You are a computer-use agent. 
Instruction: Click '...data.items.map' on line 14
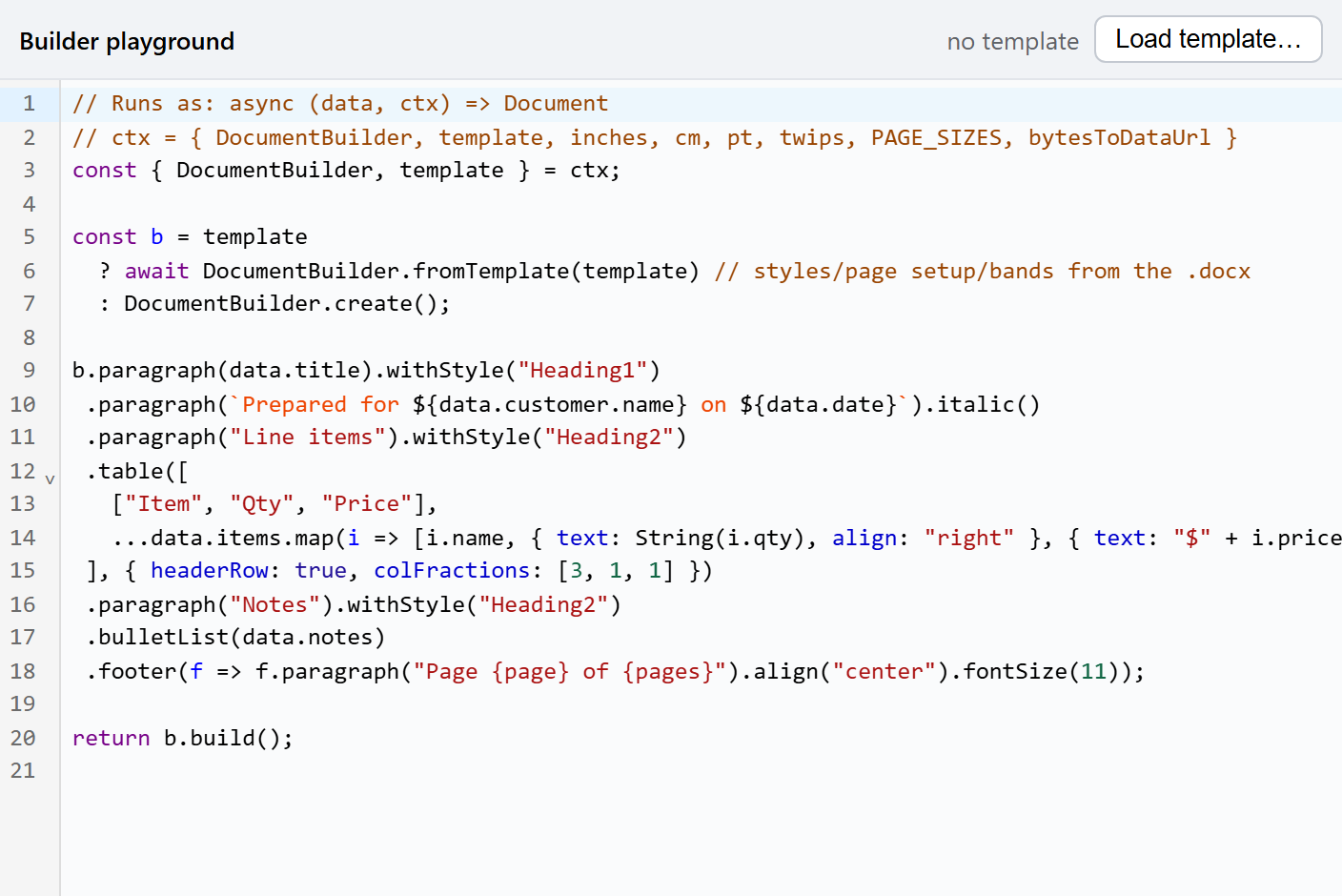pyautogui.click(x=222, y=538)
